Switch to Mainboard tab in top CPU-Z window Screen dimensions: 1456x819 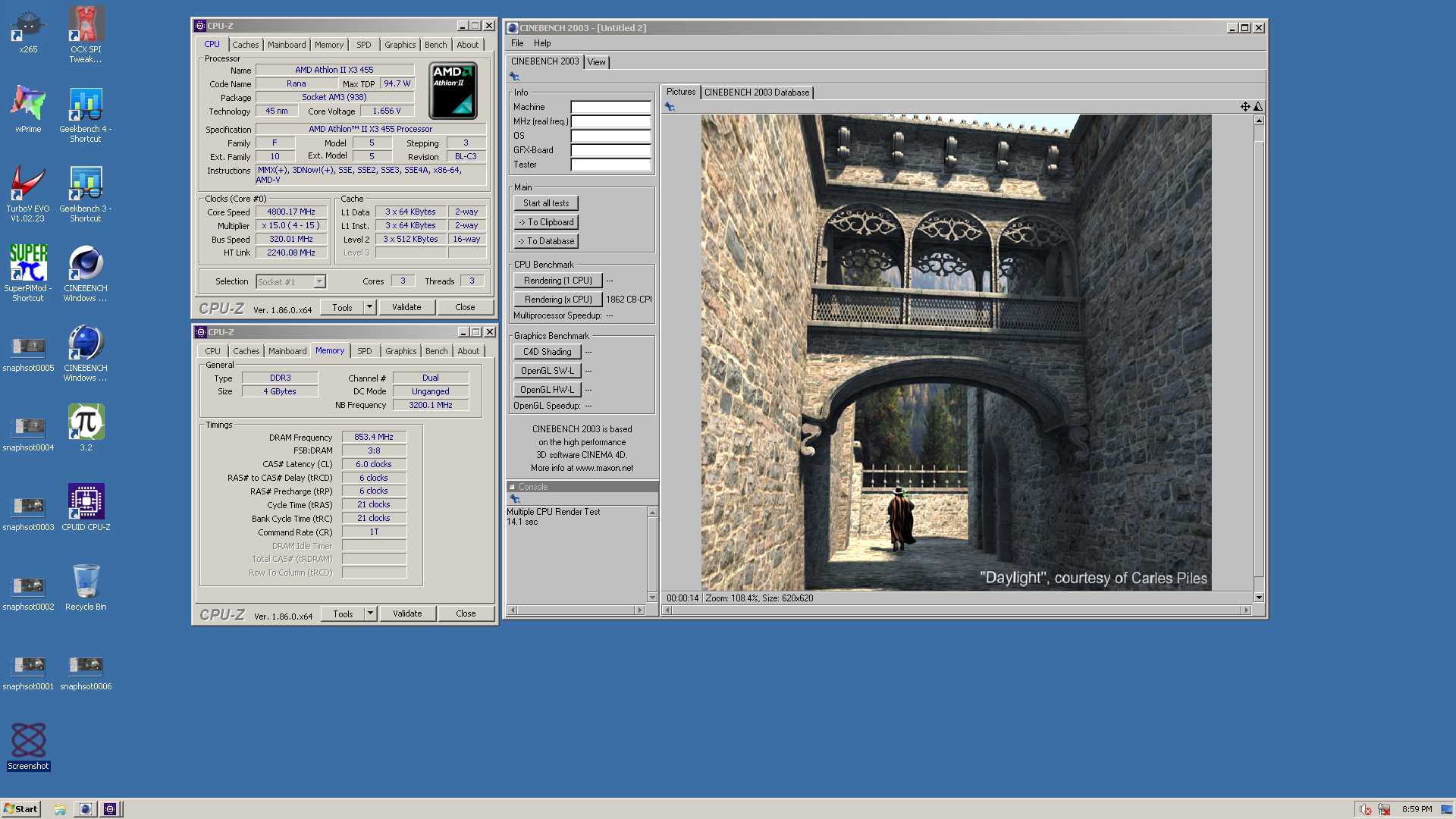click(287, 45)
